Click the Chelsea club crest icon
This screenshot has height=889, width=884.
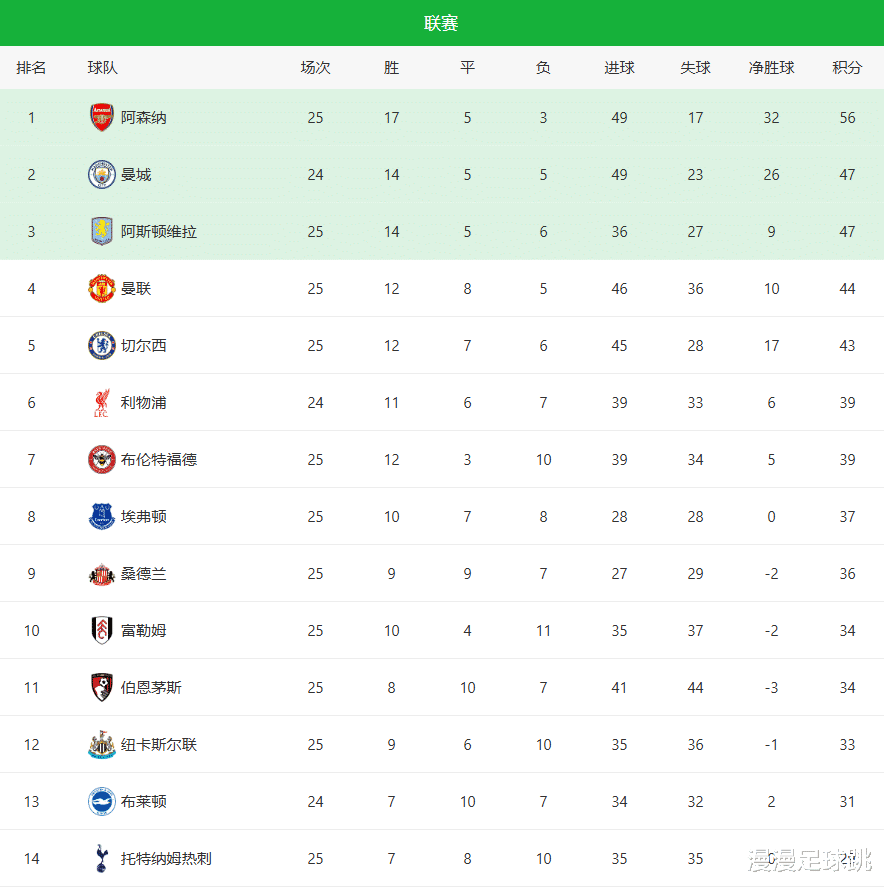pos(102,346)
